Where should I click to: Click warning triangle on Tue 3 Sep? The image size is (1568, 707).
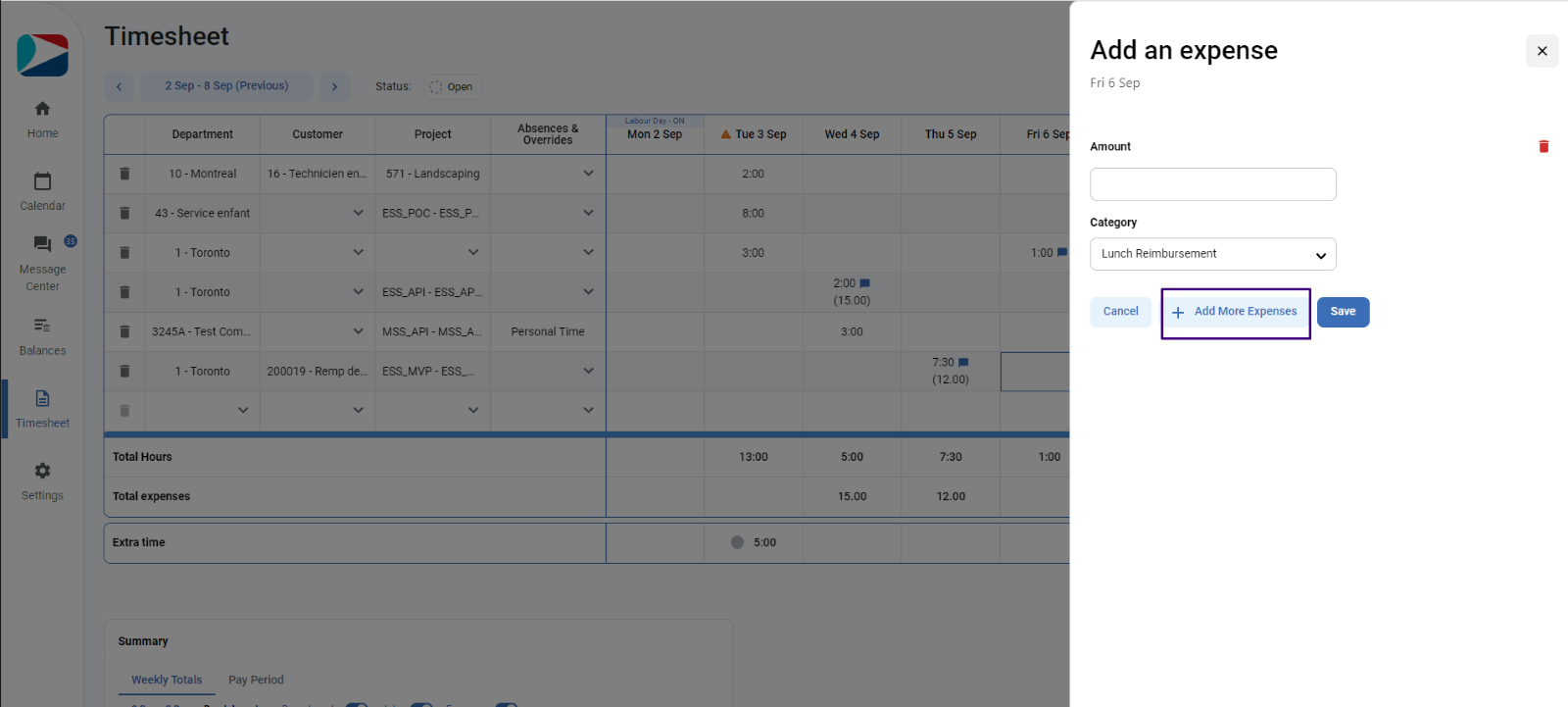725,134
